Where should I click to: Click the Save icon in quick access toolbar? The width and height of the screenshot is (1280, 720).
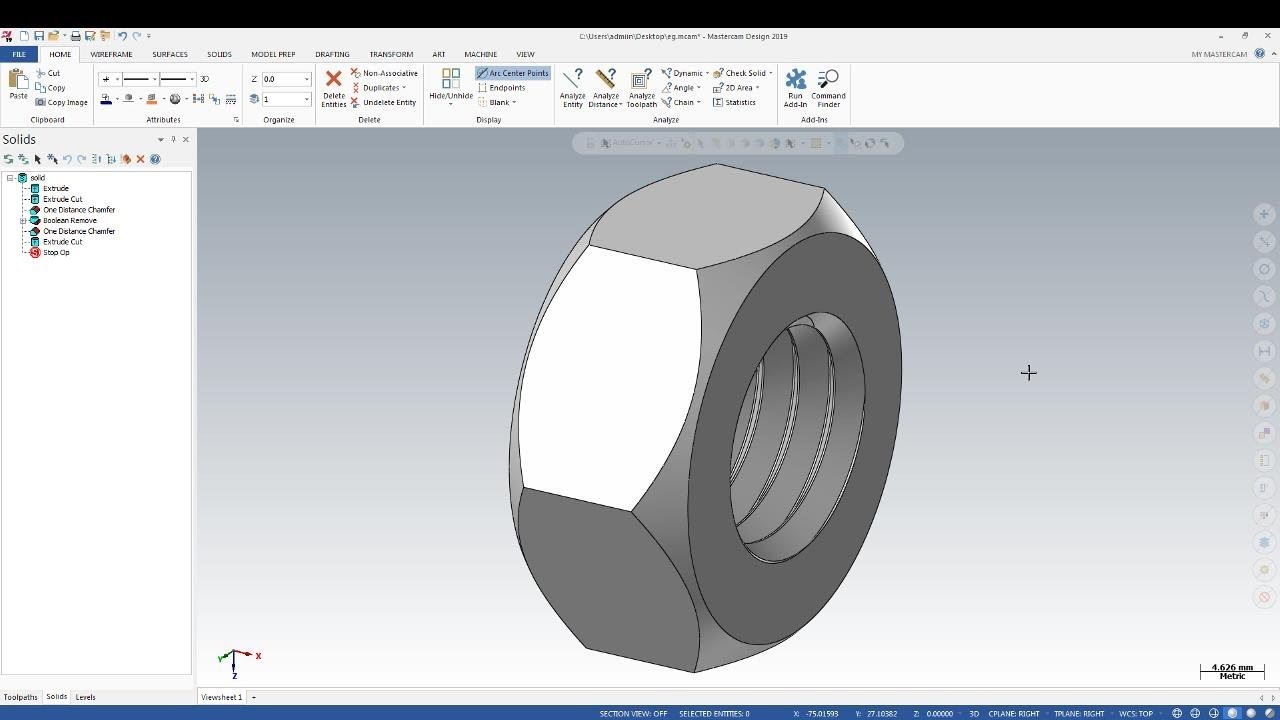tap(39, 36)
